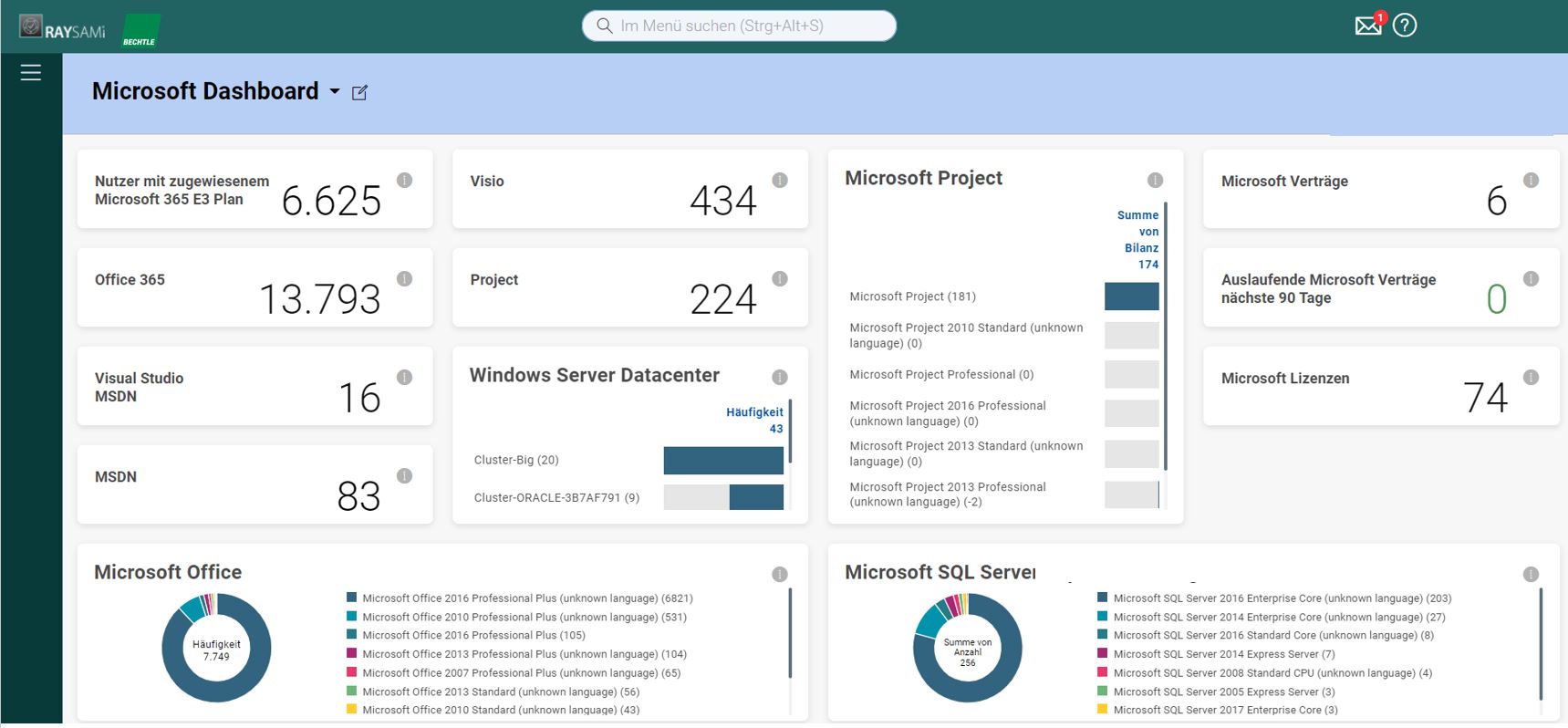Toggle the SQL Server 2016 Enterprise Core legend entry
Image resolution: width=1568 pixels, height=728 pixels.
point(1281,598)
